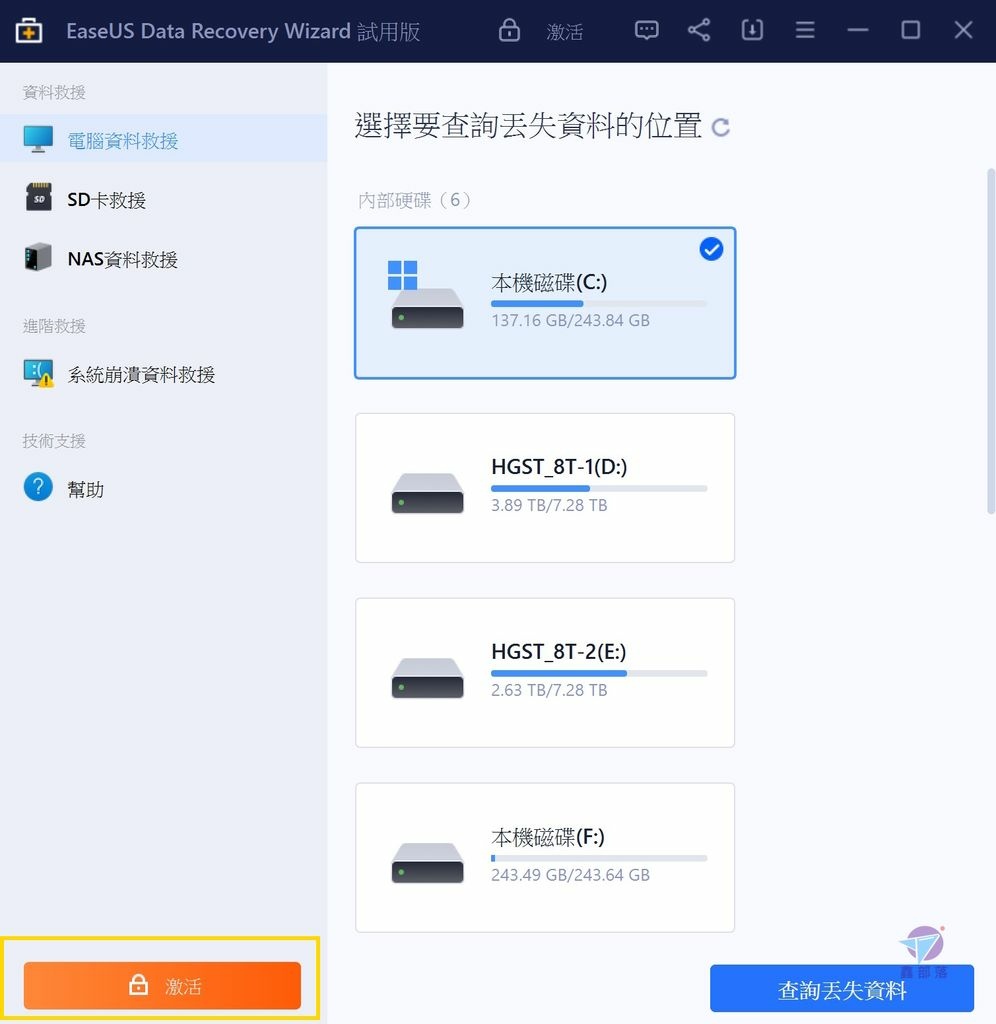Click the D: drive usage bar
996x1024 pixels.
pos(599,488)
